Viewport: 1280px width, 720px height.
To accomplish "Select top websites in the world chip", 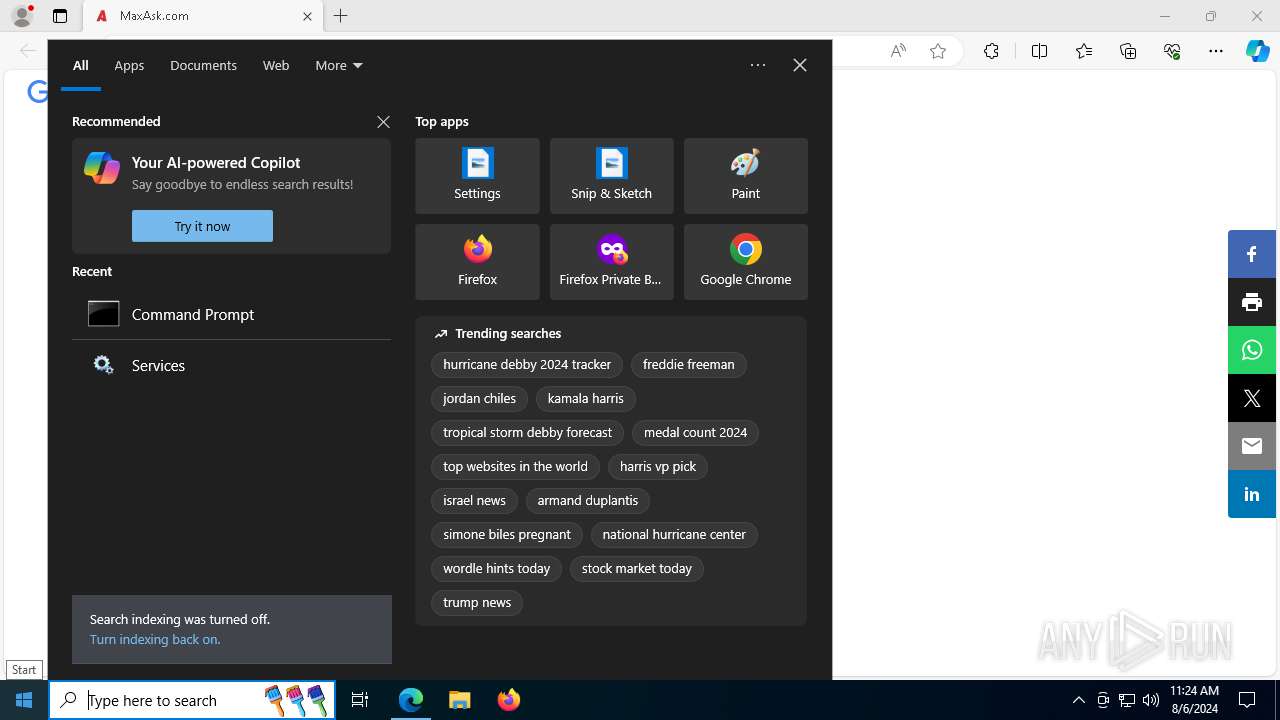I will click(515, 467).
